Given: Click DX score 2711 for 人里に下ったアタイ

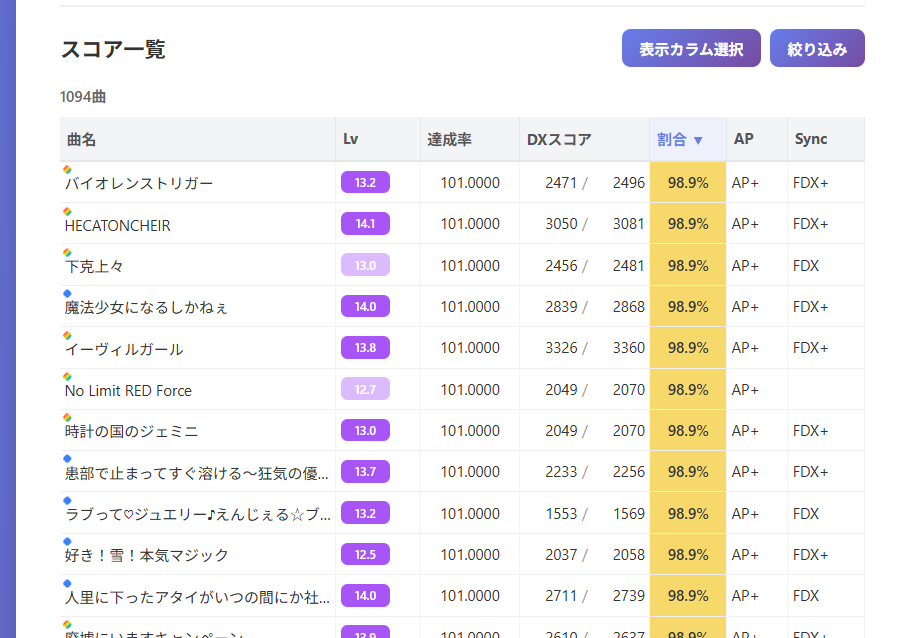Looking at the screenshot, I should (x=561, y=596).
